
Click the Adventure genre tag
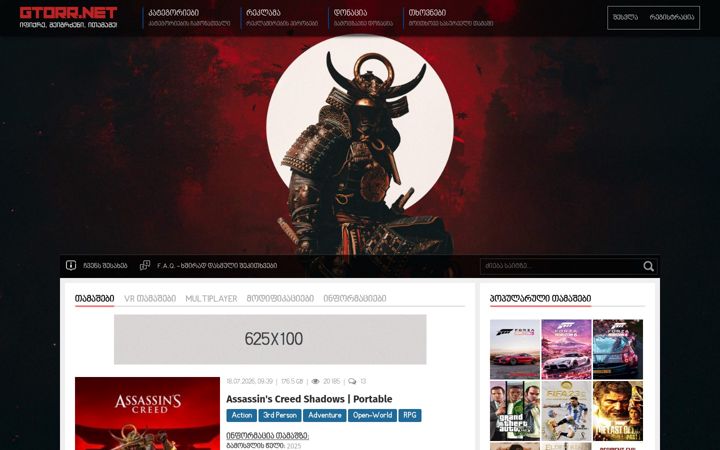(x=325, y=415)
